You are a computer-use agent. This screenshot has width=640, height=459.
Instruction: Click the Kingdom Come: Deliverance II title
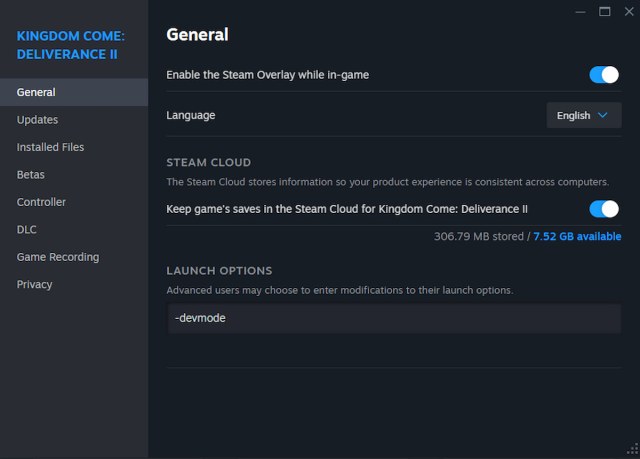point(71,45)
